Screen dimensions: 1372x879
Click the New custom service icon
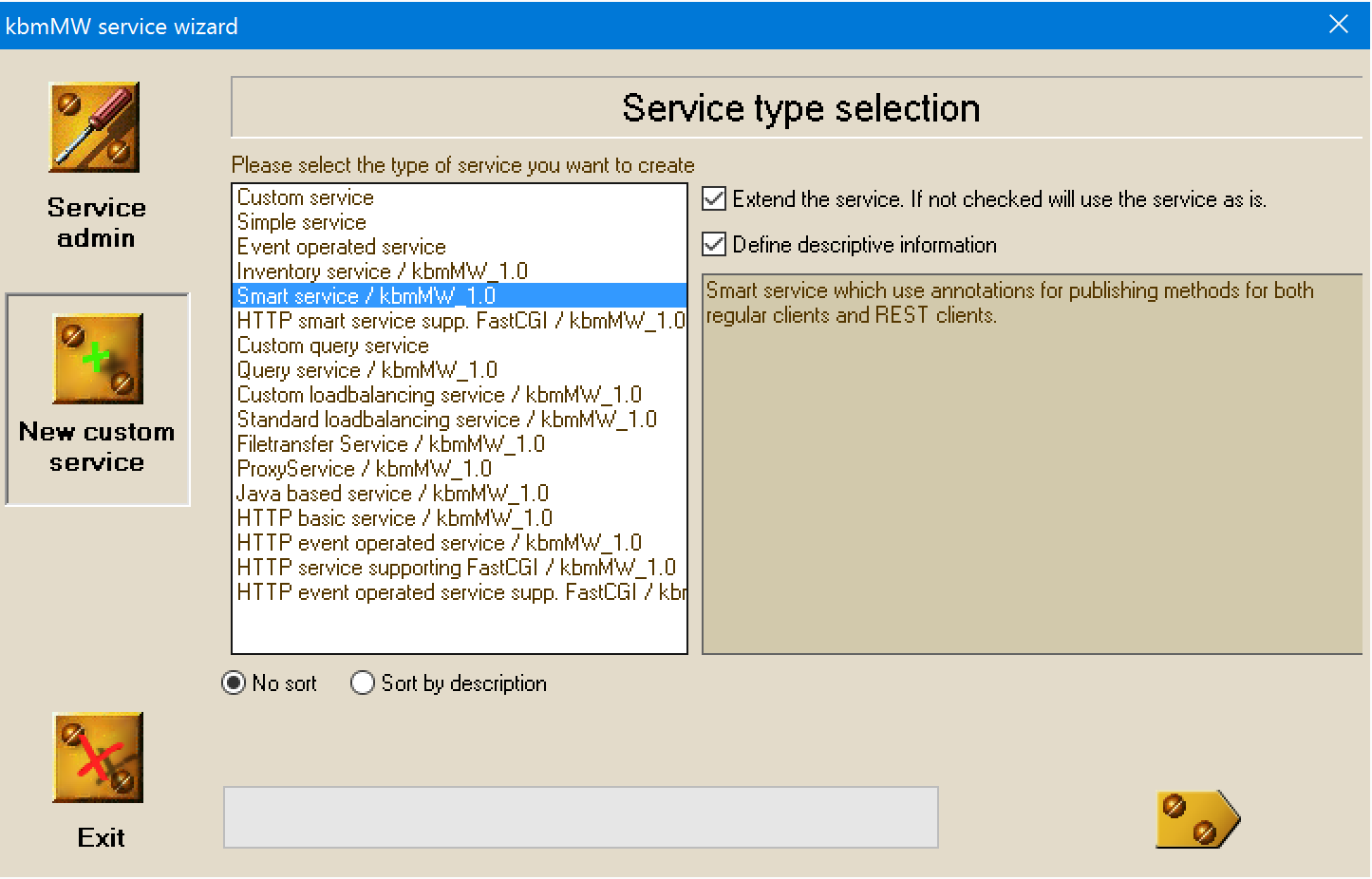pyautogui.click(x=98, y=359)
